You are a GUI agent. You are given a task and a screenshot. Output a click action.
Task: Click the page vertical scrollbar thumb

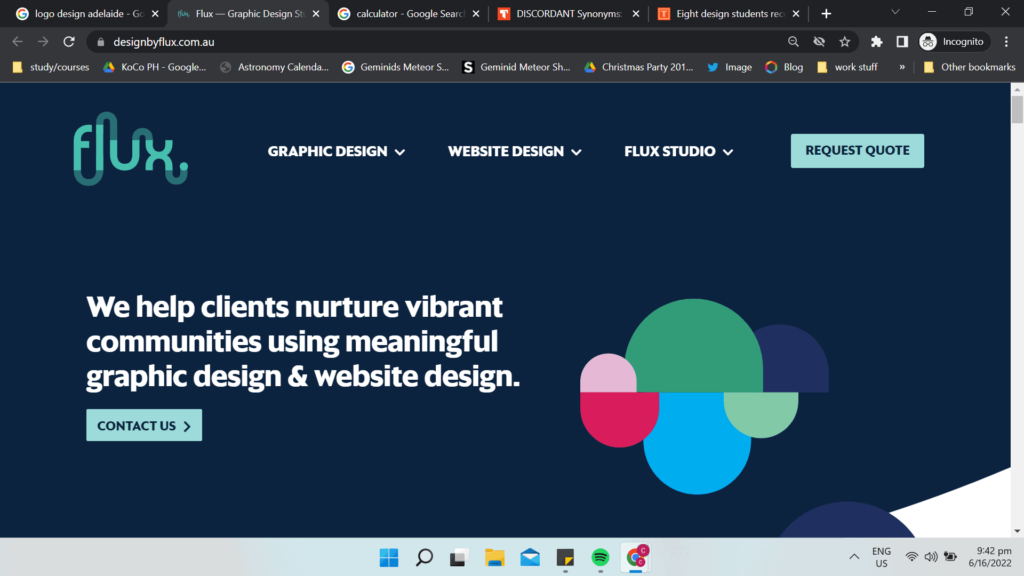pyautogui.click(x=1017, y=109)
